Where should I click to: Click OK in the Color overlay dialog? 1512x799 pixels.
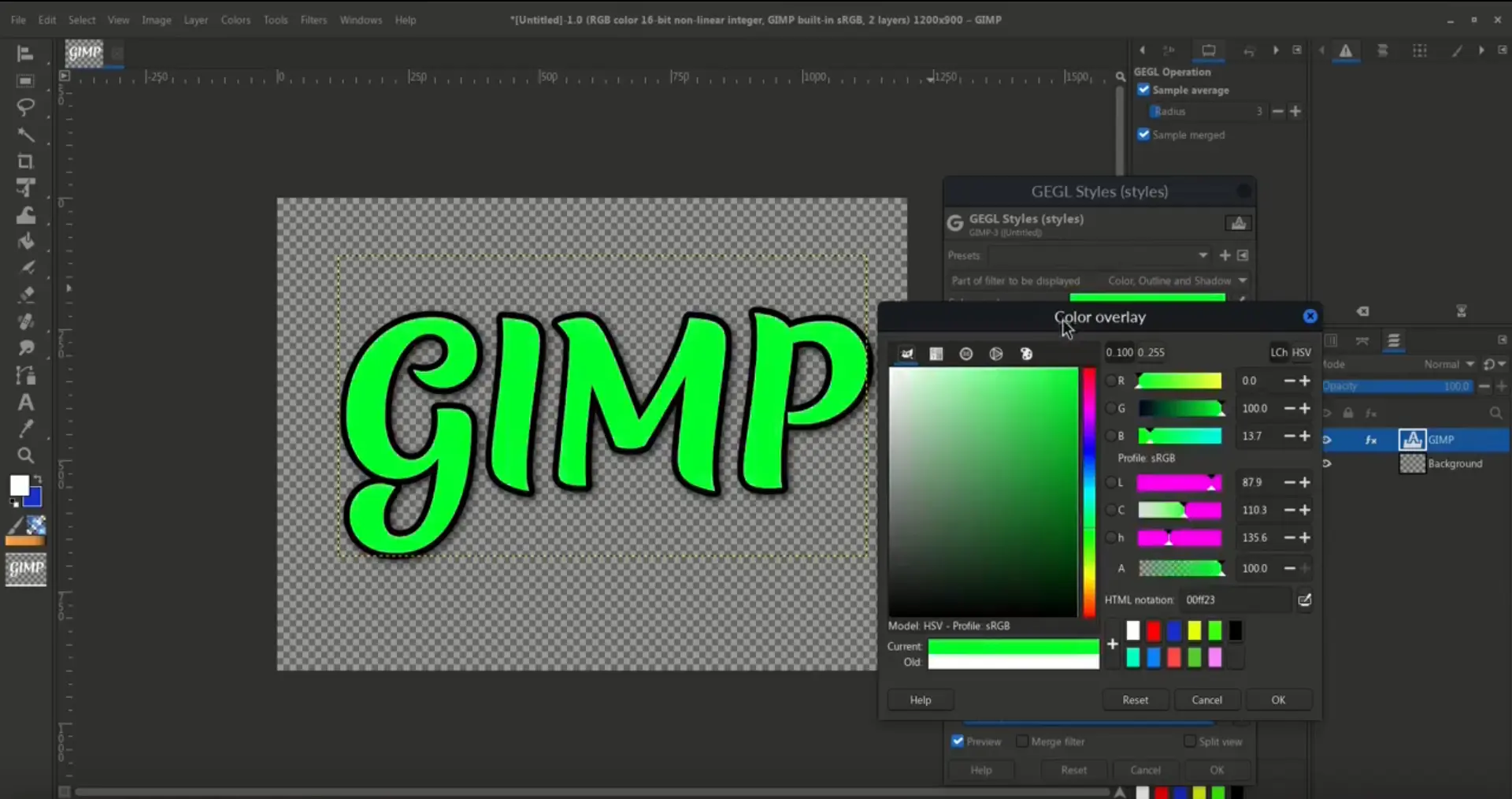1278,700
